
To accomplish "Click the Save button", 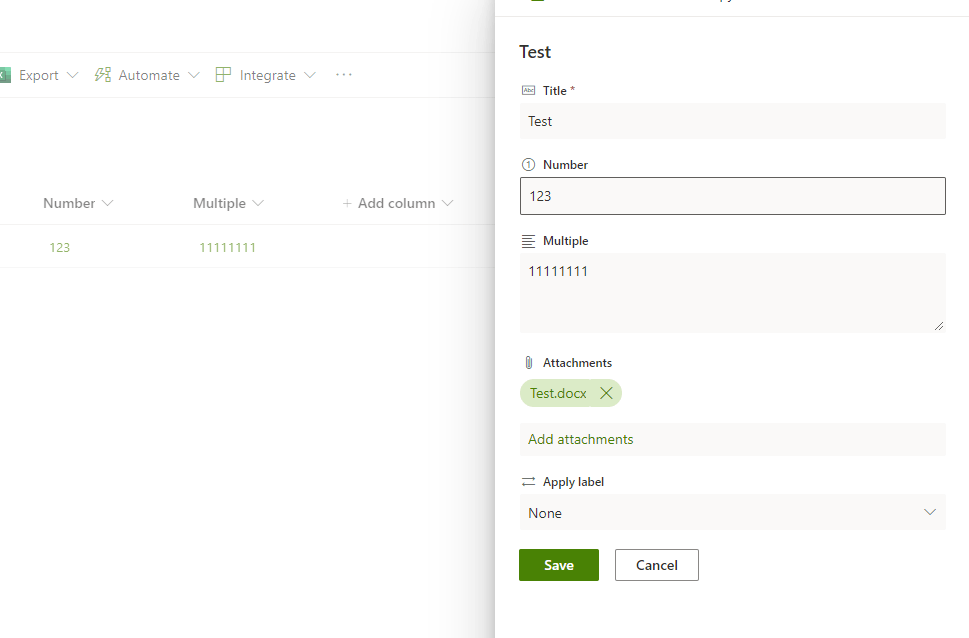I will point(558,565).
